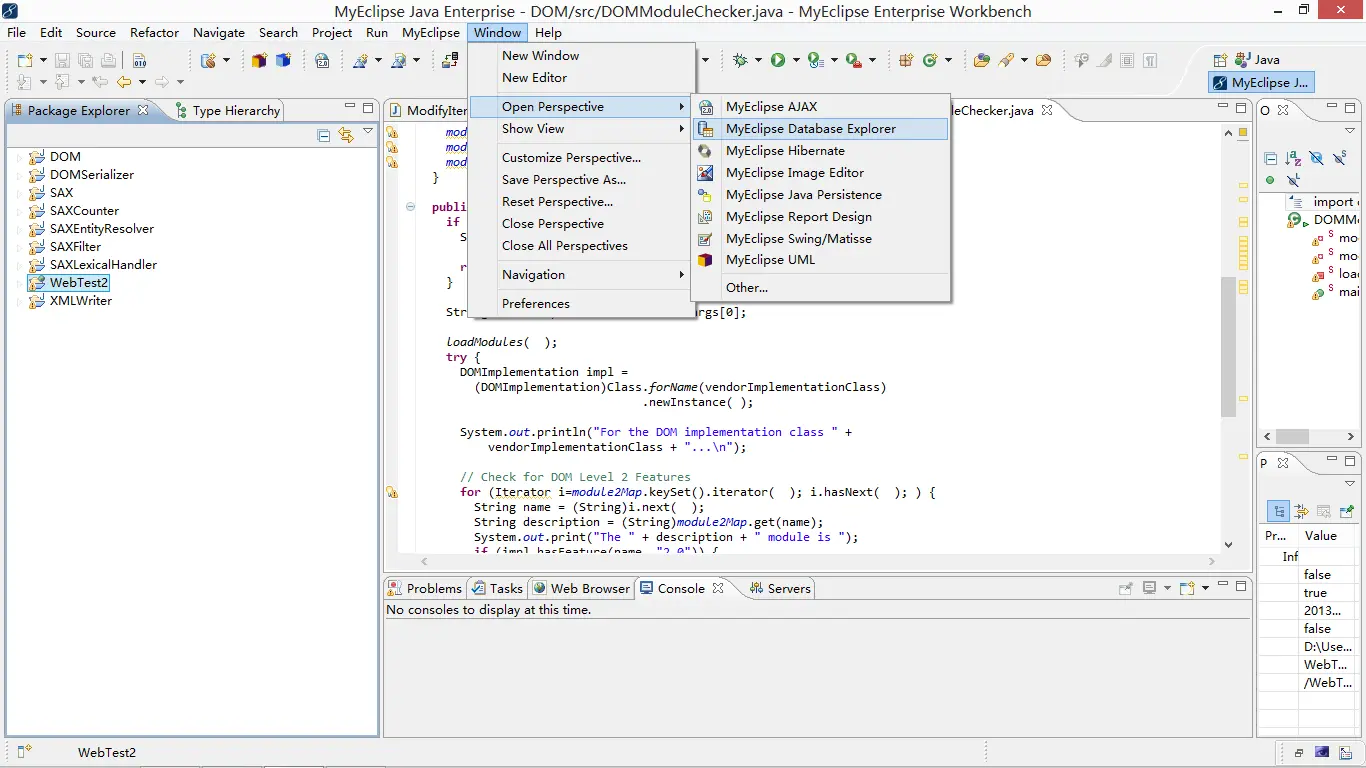Click the blue cube new-class toolbar icon
Image resolution: width=1366 pixels, height=768 pixels.
tap(284, 60)
